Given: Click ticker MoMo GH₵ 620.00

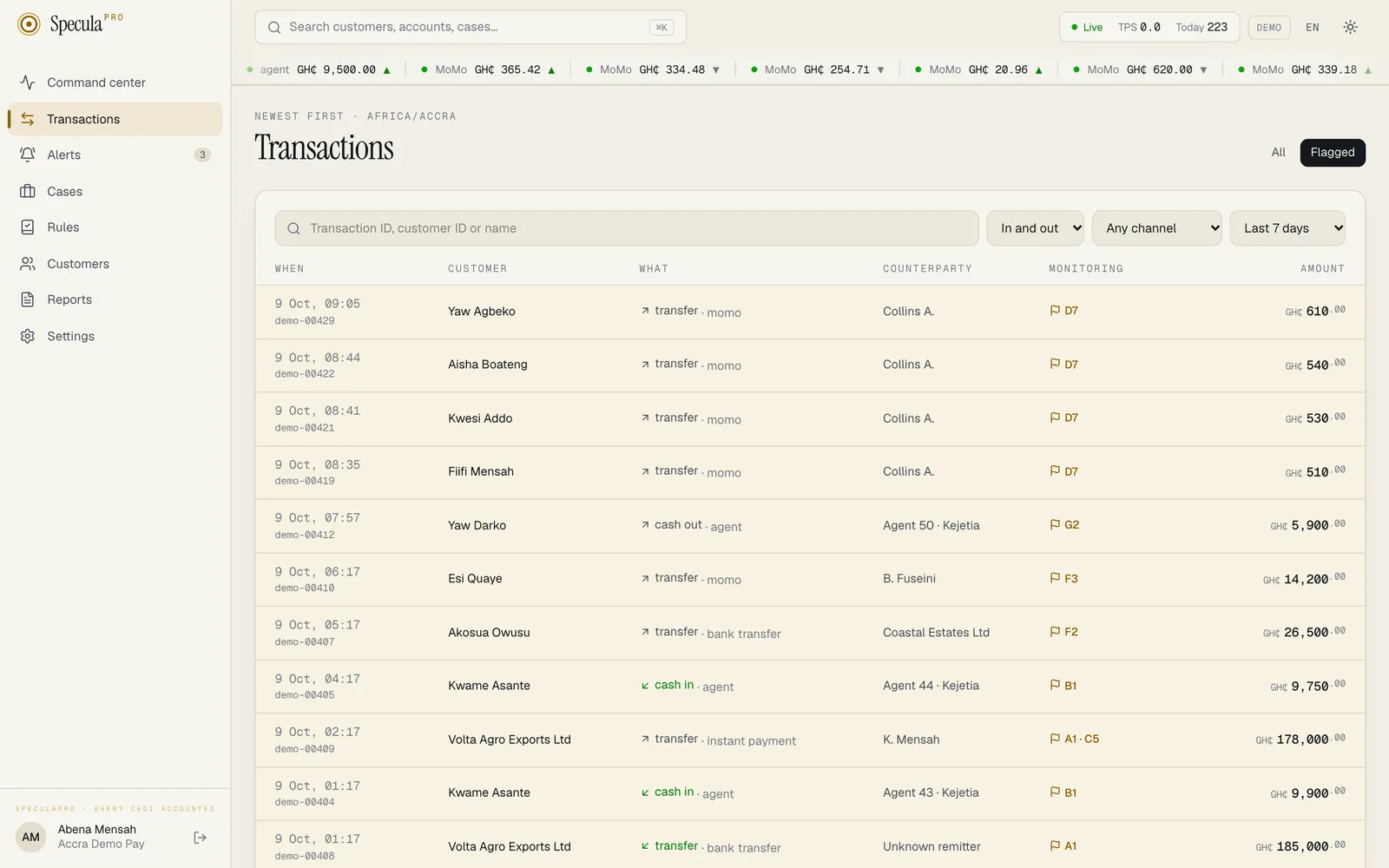Looking at the screenshot, I should coord(1140,69).
